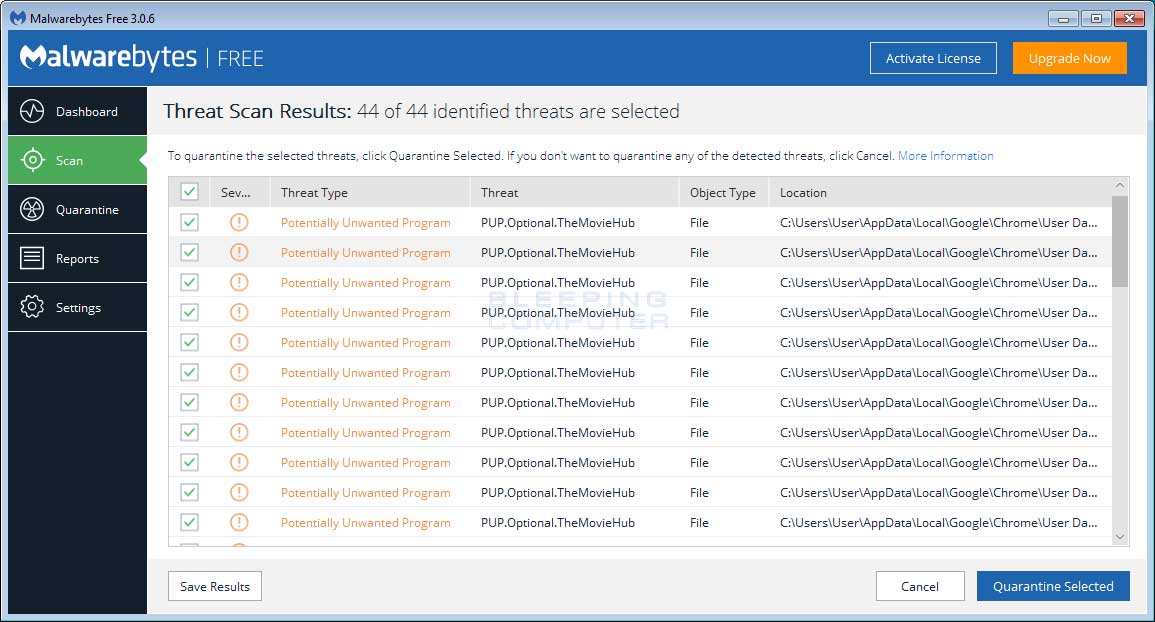Viewport: 1155px width, 622px height.
Task: Click the Scan target icon in sidebar
Action: [32, 160]
